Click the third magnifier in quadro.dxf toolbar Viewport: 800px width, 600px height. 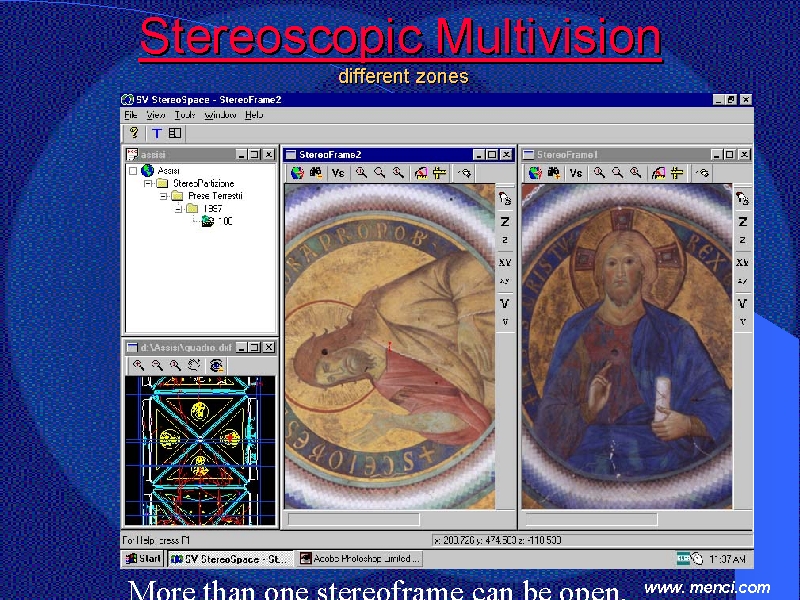pos(175,365)
